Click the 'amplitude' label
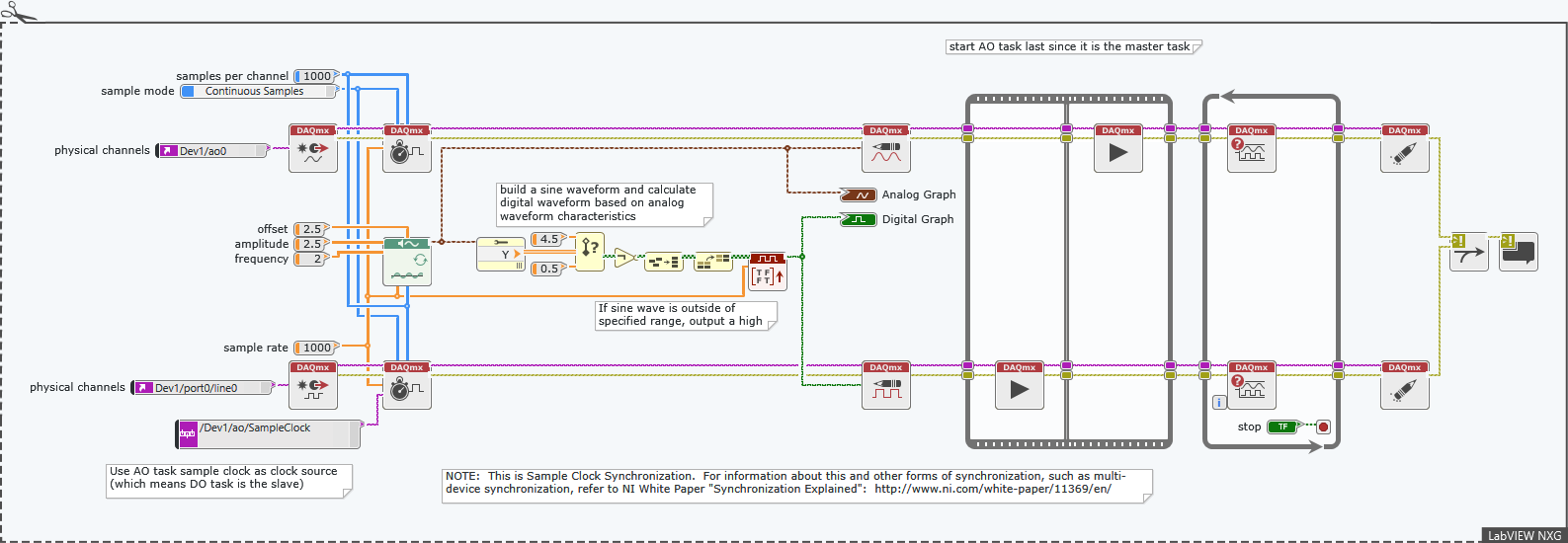The width and height of the screenshot is (1568, 543). pos(262,244)
